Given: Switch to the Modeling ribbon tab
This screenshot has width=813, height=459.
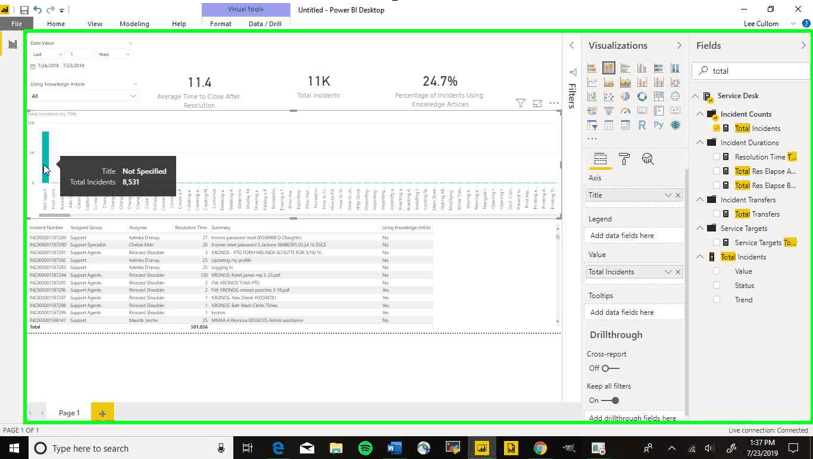Looking at the screenshot, I should [134, 24].
